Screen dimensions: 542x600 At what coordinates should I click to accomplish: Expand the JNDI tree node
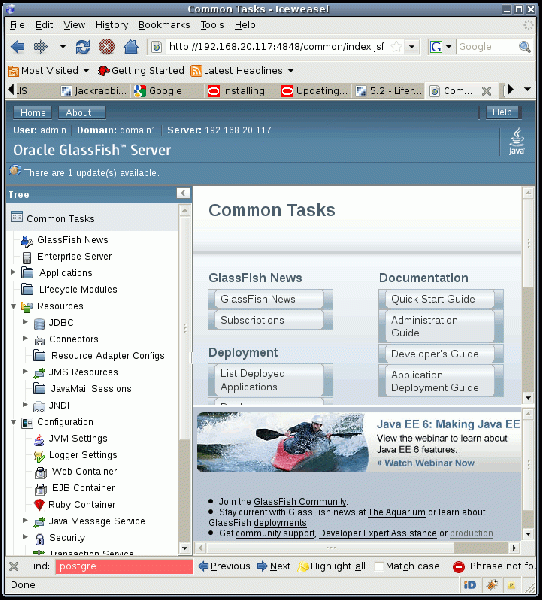(25, 404)
